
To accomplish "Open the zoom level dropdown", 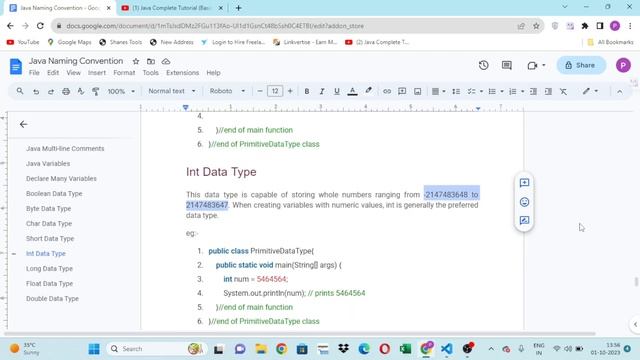I will (x=121, y=91).
